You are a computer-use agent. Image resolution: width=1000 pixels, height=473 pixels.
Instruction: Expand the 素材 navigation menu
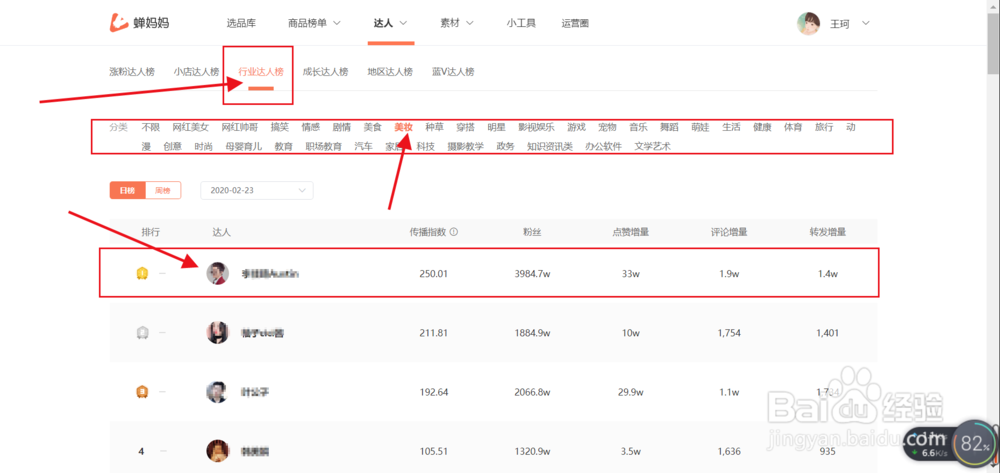pyautogui.click(x=457, y=24)
